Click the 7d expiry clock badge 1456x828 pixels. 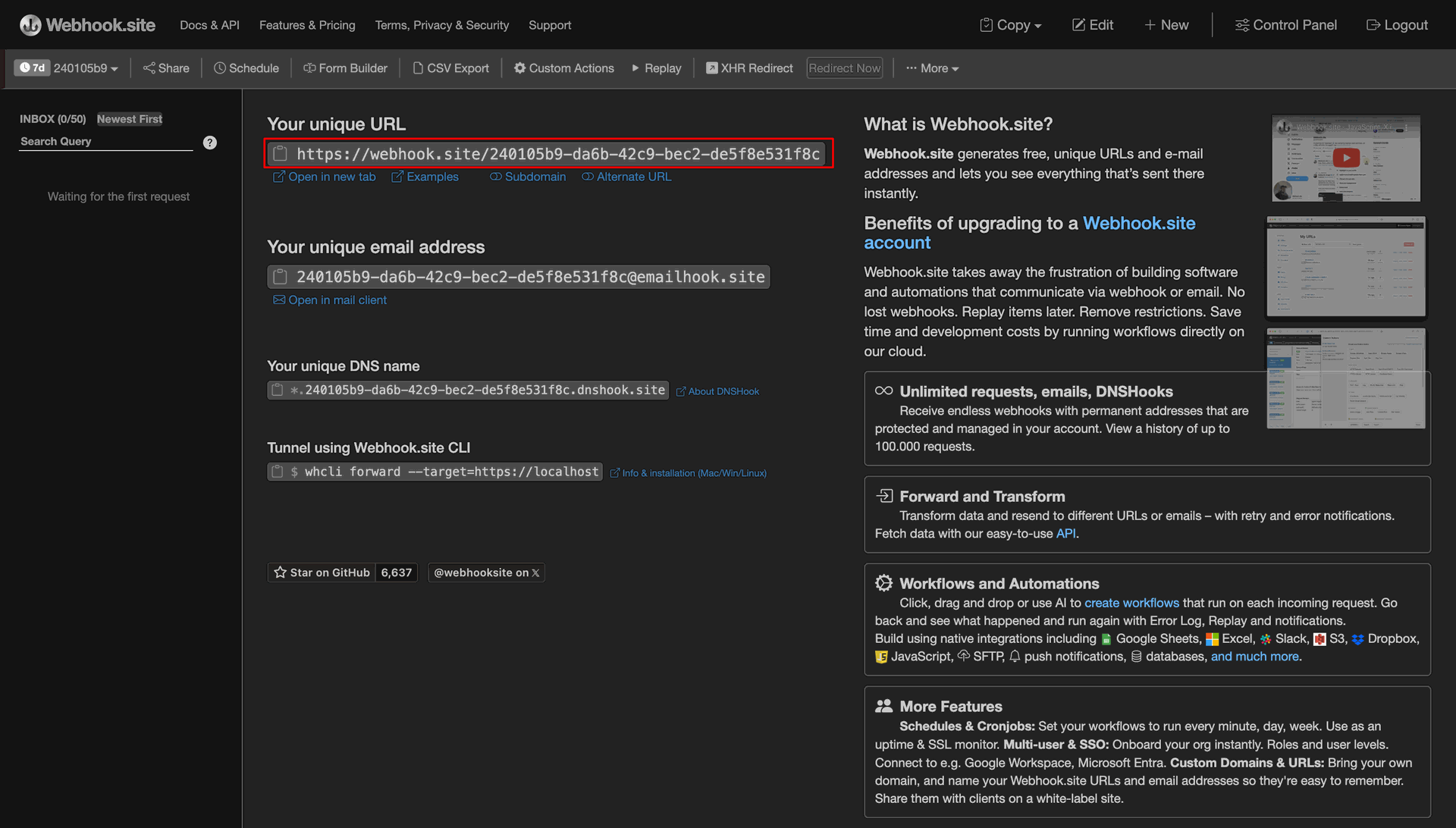32,68
